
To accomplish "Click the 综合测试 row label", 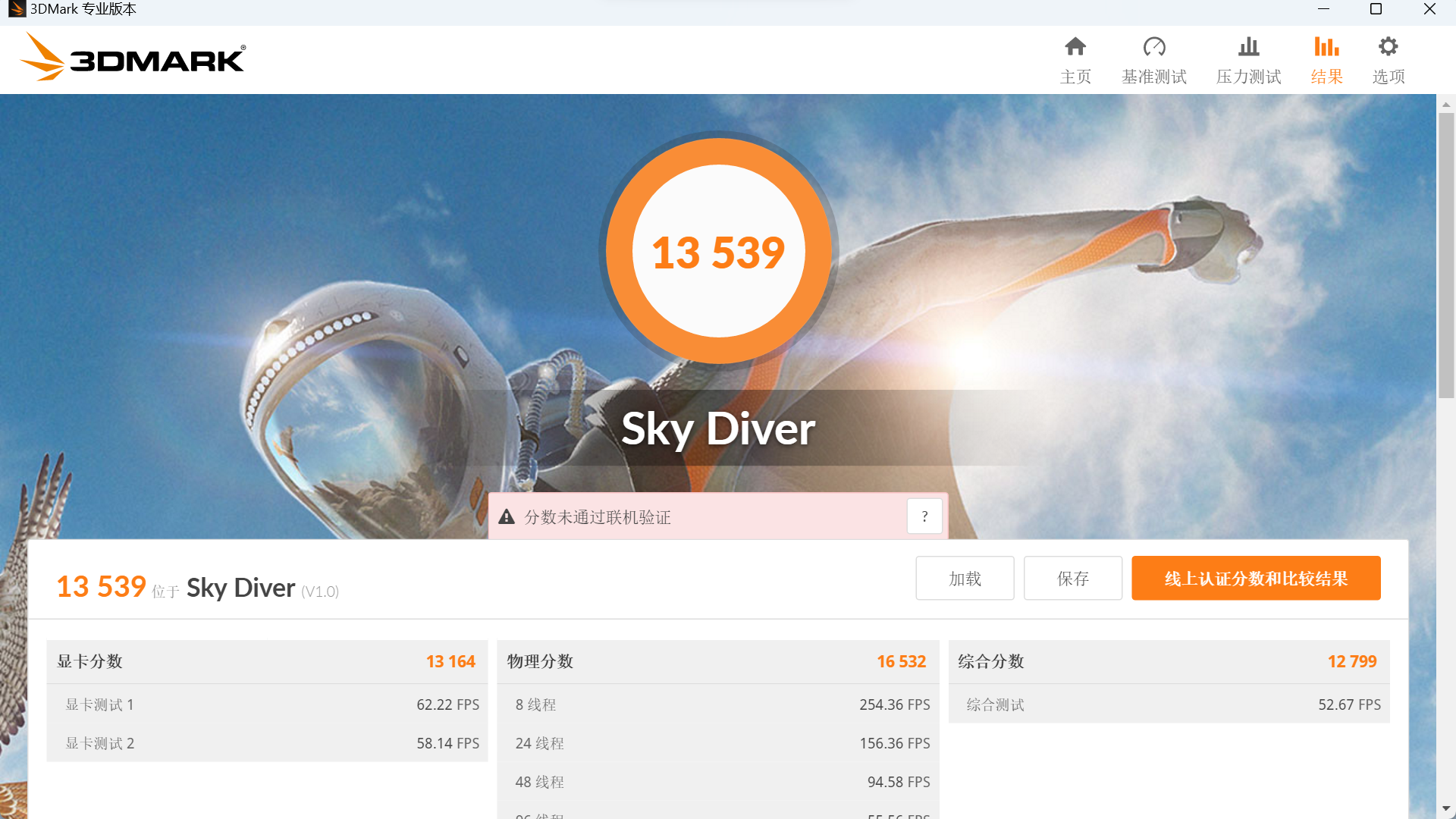I will [x=995, y=704].
